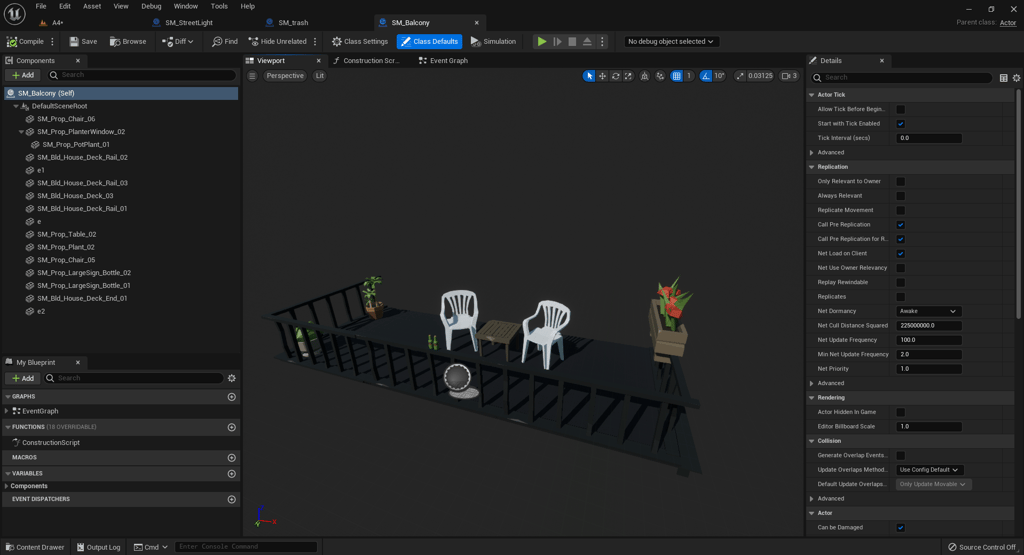Image resolution: width=1024 pixels, height=555 pixels.
Task: Click the Class Settings button
Action: (359, 42)
